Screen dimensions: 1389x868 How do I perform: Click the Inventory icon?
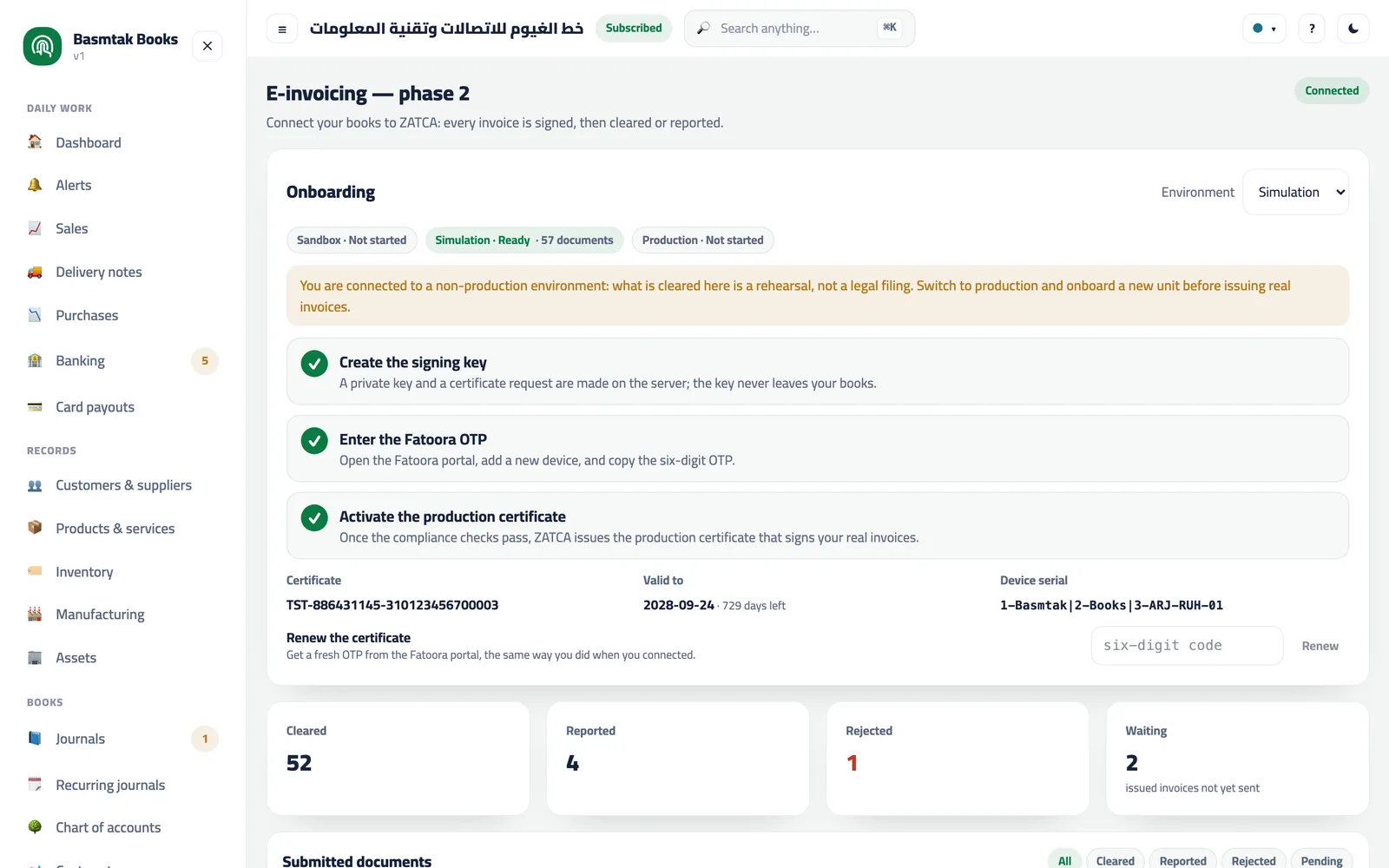tap(35, 571)
